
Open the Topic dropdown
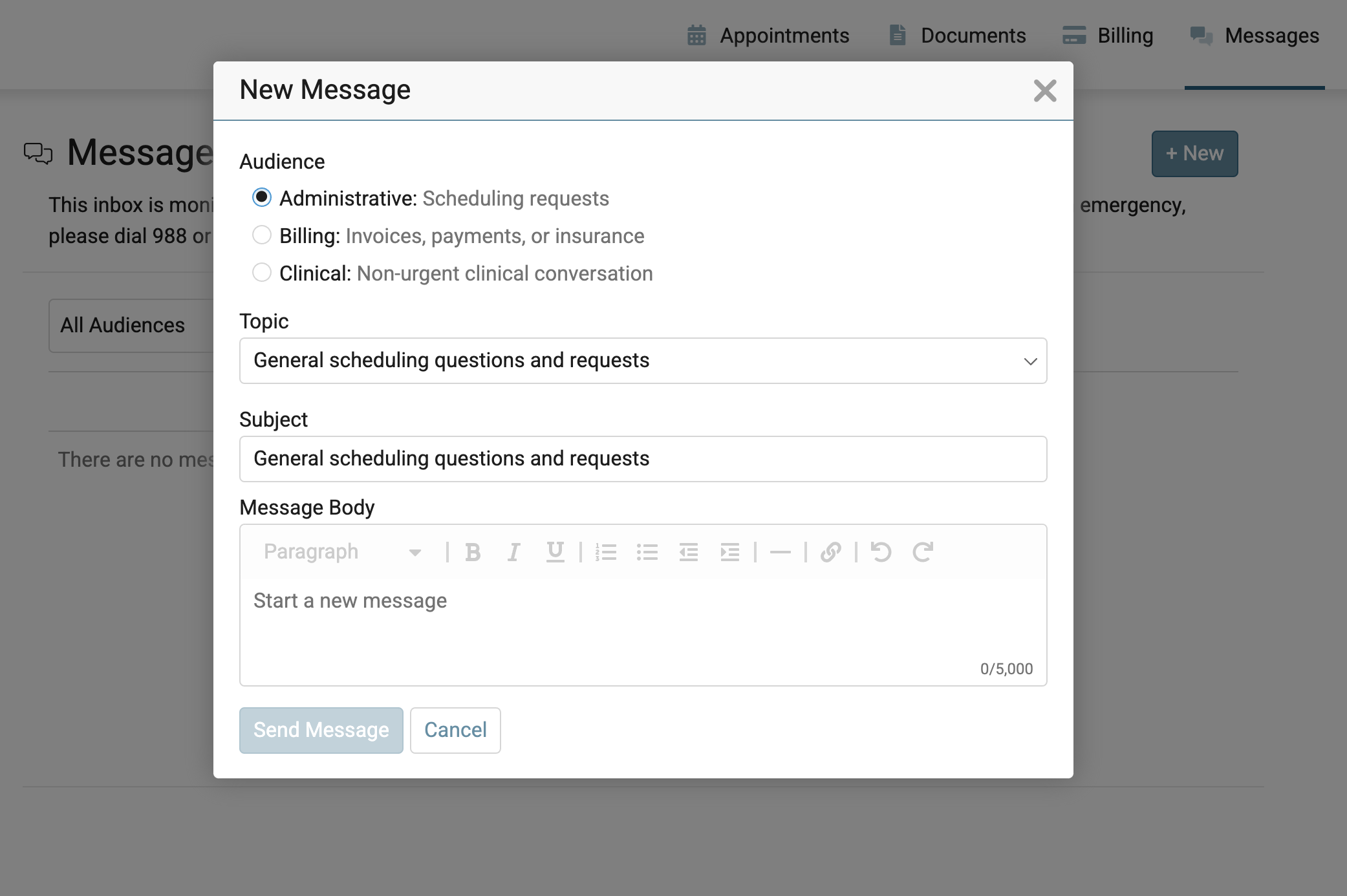pyautogui.click(x=643, y=361)
